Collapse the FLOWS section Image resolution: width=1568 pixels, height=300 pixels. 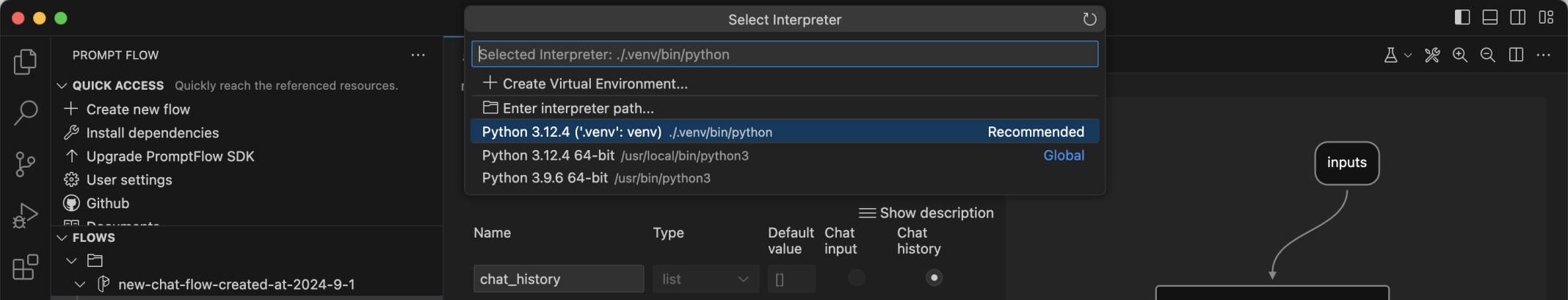pyautogui.click(x=62, y=238)
